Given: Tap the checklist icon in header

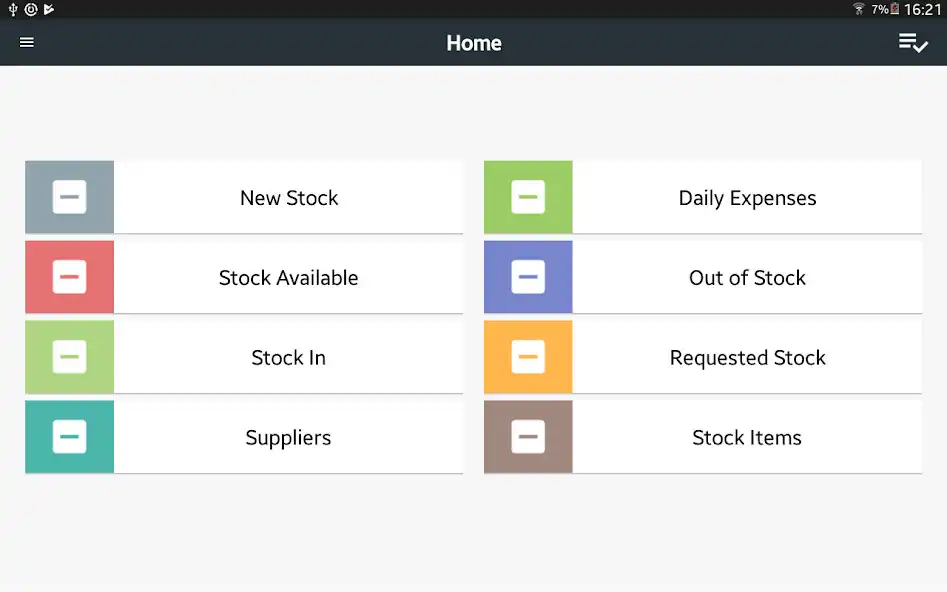Looking at the screenshot, I should (912, 43).
